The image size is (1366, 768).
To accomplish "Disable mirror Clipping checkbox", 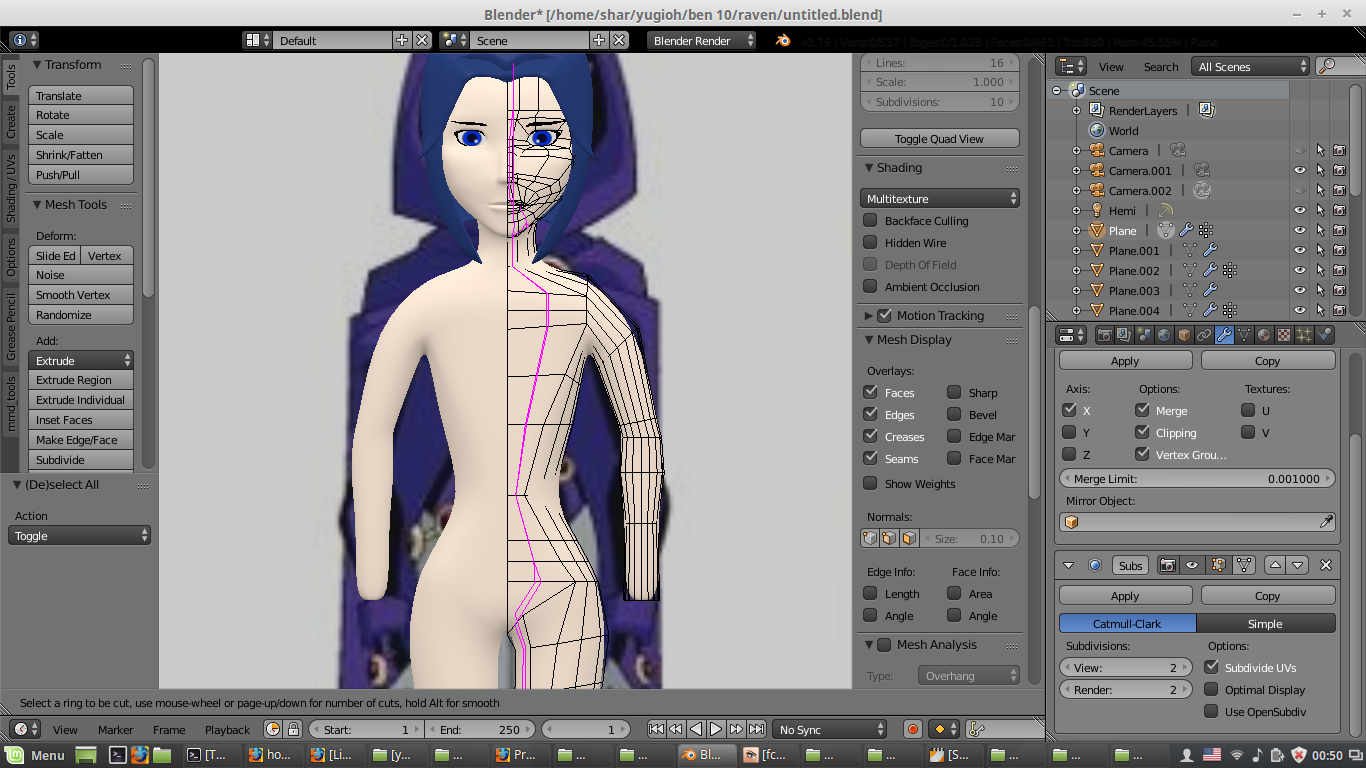I will [x=1142, y=432].
